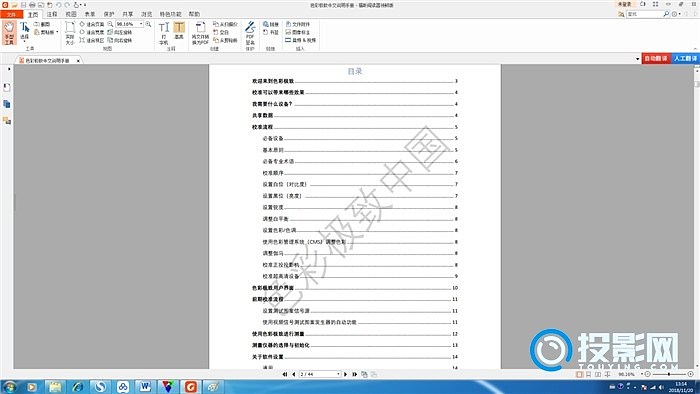Open the bookmarks panel in left sidebar
This screenshot has height=394, width=700.
pos(7,87)
